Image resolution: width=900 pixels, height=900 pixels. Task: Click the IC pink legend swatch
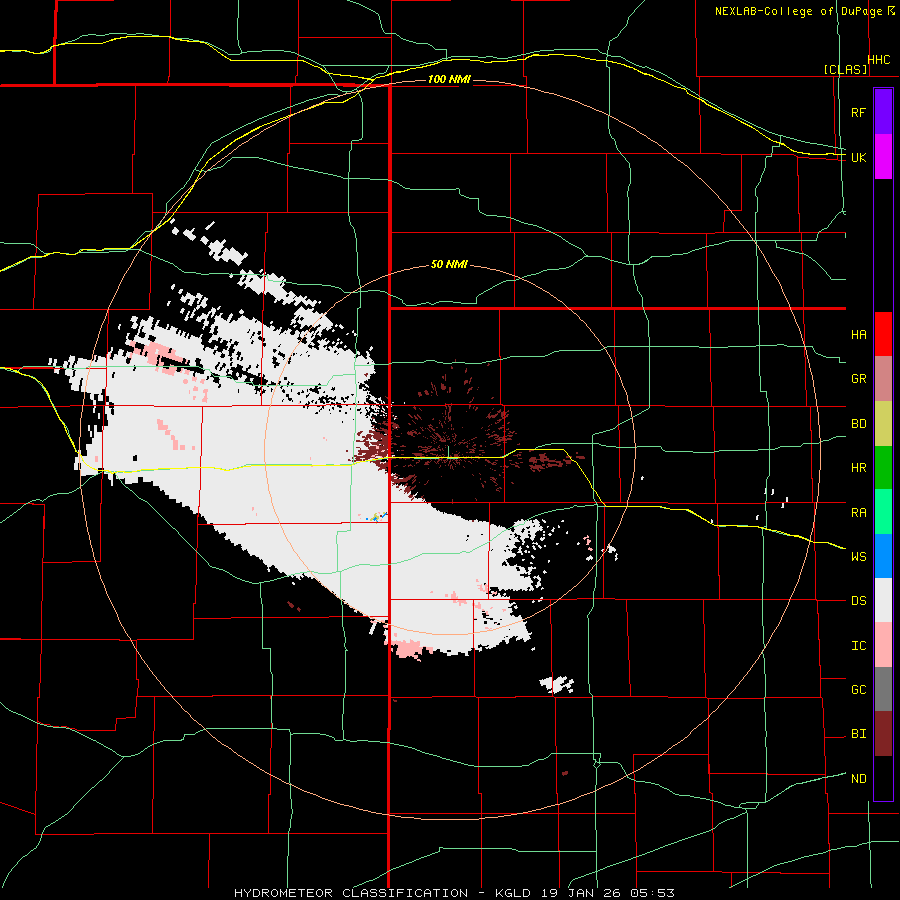(x=883, y=645)
